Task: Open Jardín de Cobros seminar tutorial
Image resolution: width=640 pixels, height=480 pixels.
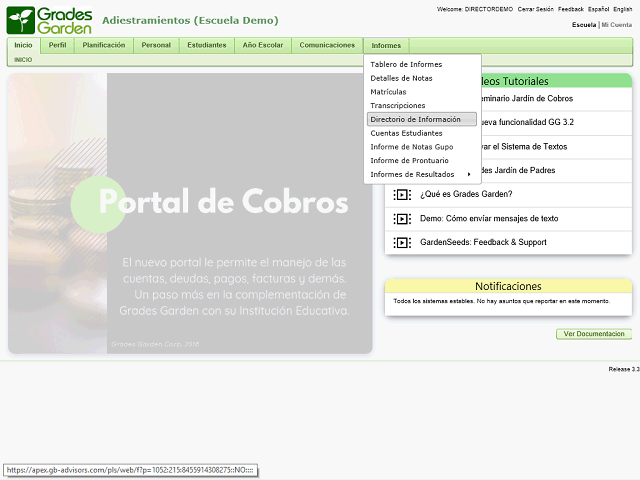Action: tap(527, 98)
